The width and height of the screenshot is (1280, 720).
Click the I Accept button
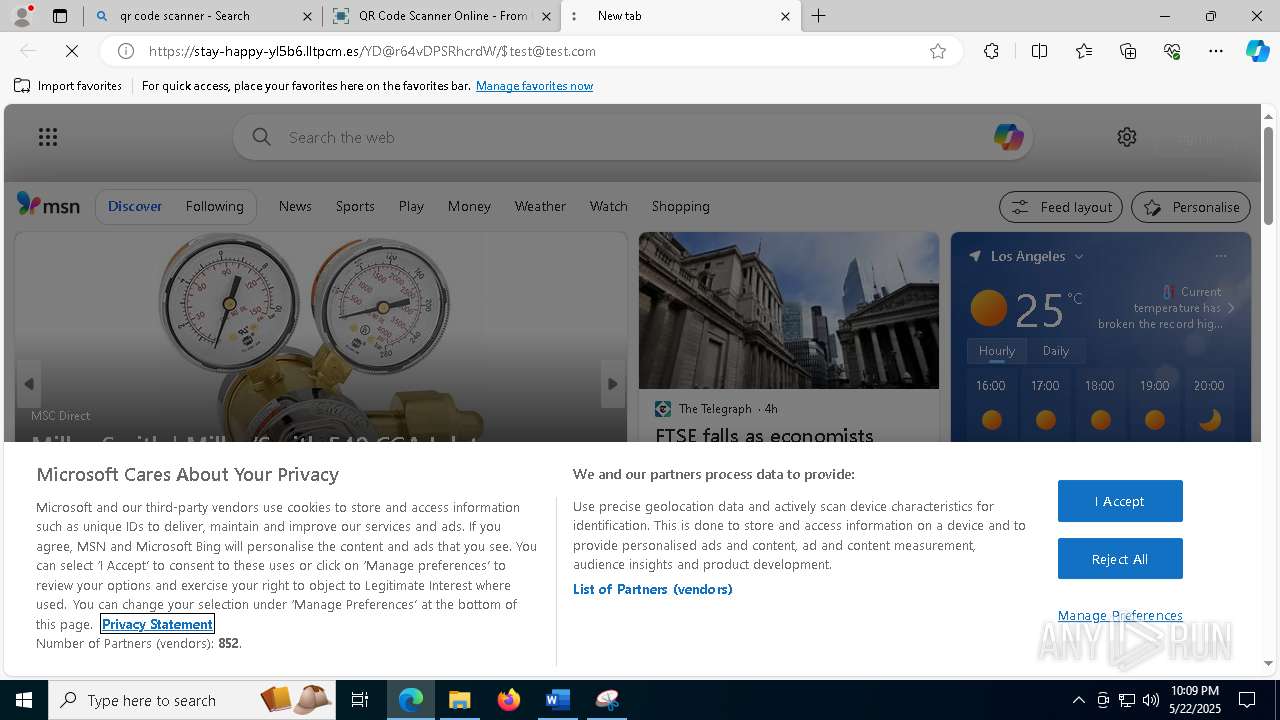tap(1120, 501)
